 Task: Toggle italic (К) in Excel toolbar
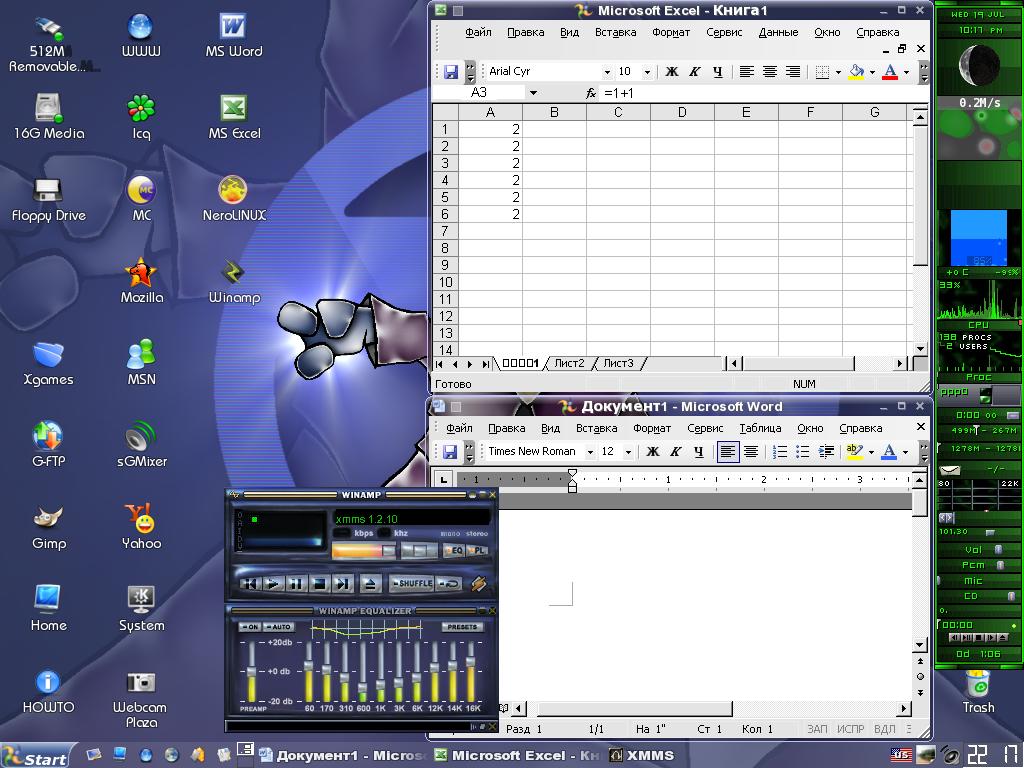(x=695, y=72)
